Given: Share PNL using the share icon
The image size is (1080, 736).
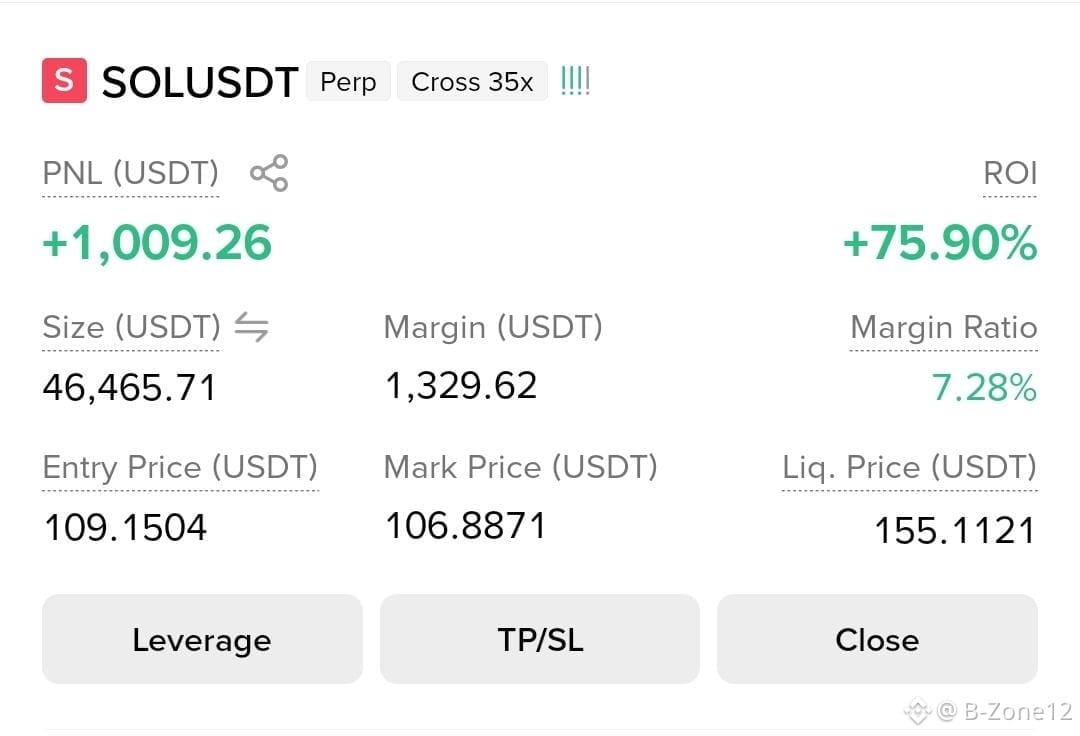Looking at the screenshot, I should pyautogui.click(x=269, y=173).
